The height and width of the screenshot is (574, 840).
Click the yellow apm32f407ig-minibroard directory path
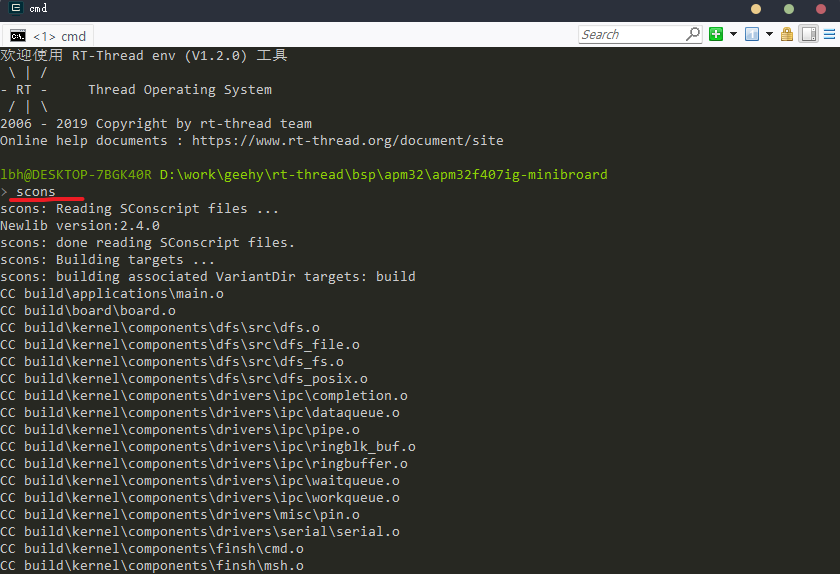383,175
